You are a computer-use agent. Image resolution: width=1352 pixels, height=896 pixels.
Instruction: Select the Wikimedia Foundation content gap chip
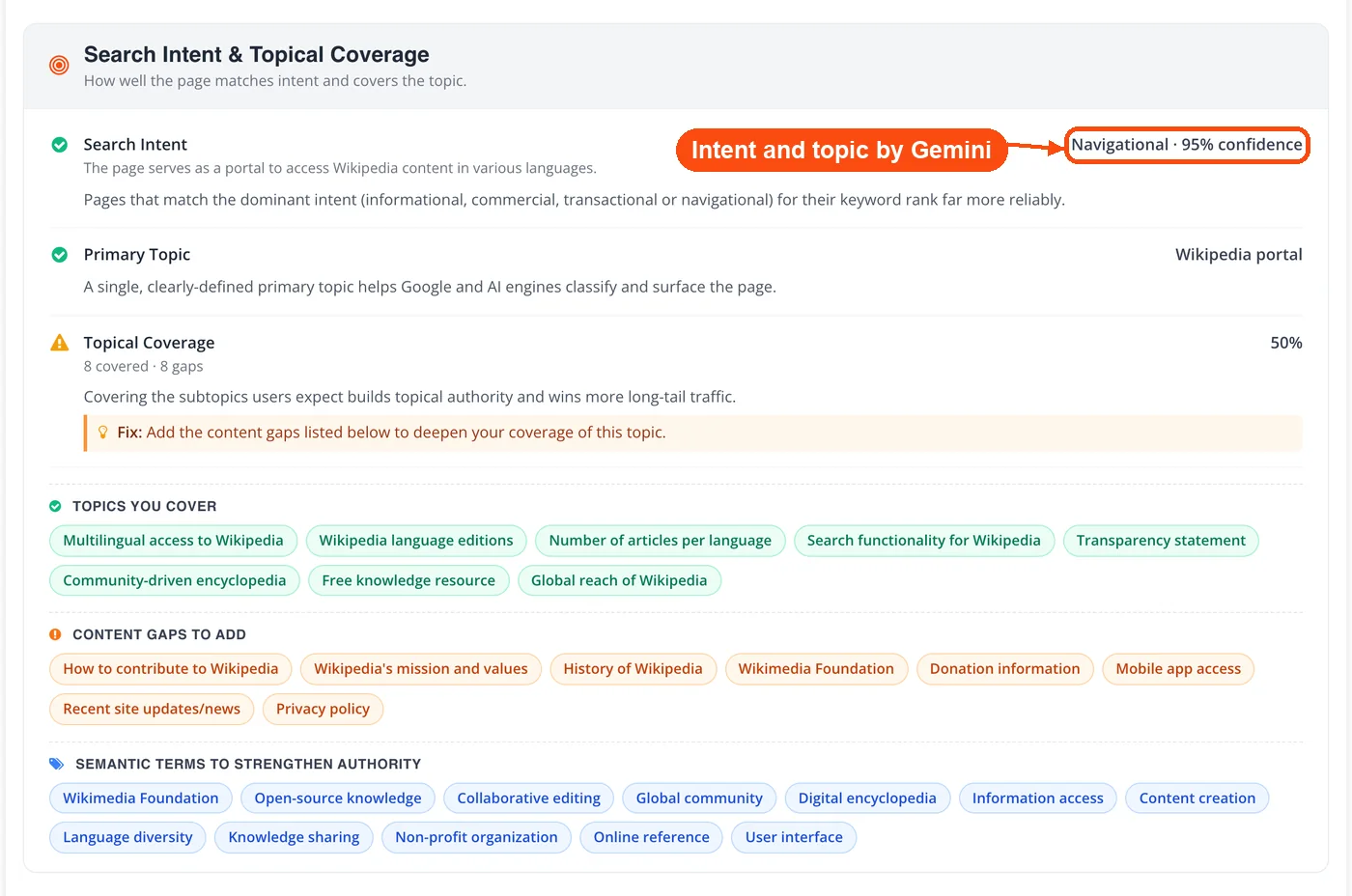(x=816, y=669)
